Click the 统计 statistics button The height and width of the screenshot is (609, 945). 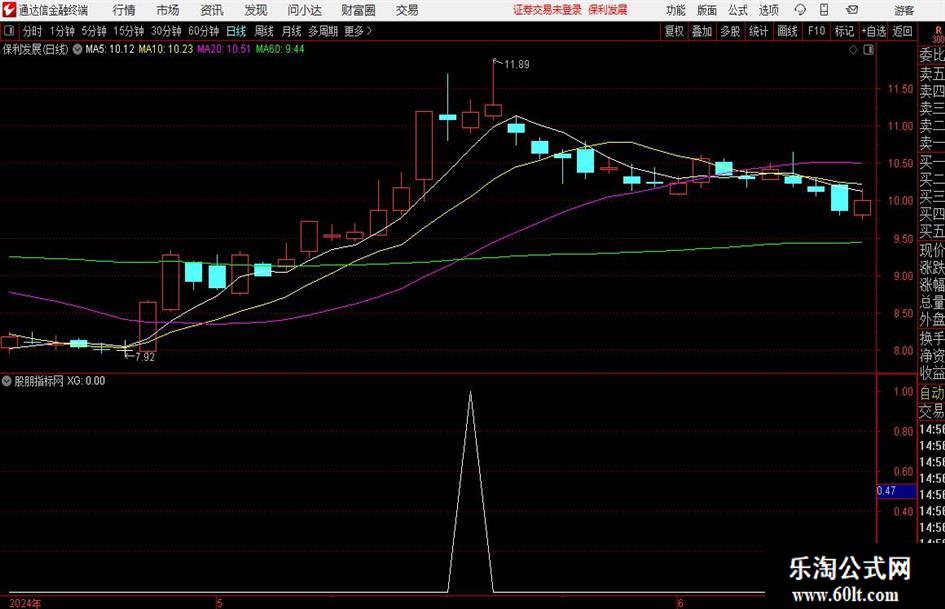(759, 31)
